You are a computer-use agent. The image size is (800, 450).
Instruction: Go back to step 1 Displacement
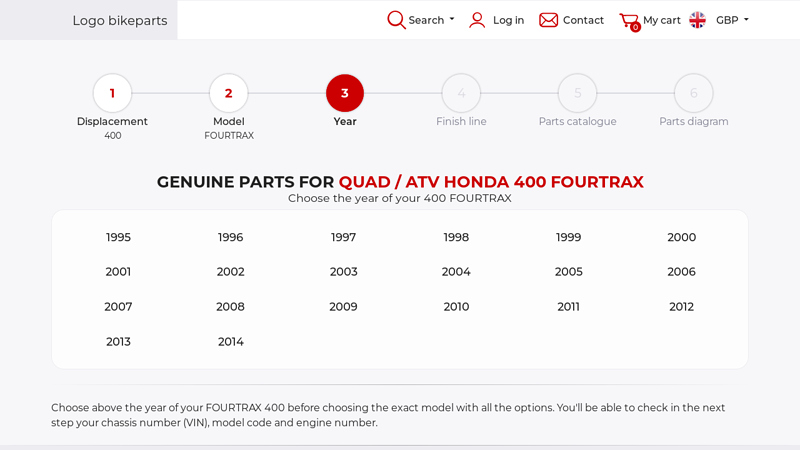[x=112, y=93]
